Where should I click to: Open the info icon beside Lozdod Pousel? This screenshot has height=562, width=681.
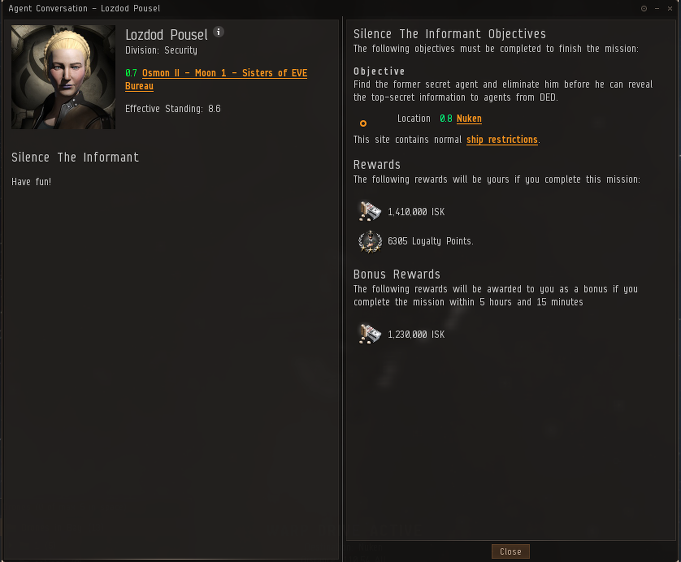pyautogui.click(x=218, y=32)
